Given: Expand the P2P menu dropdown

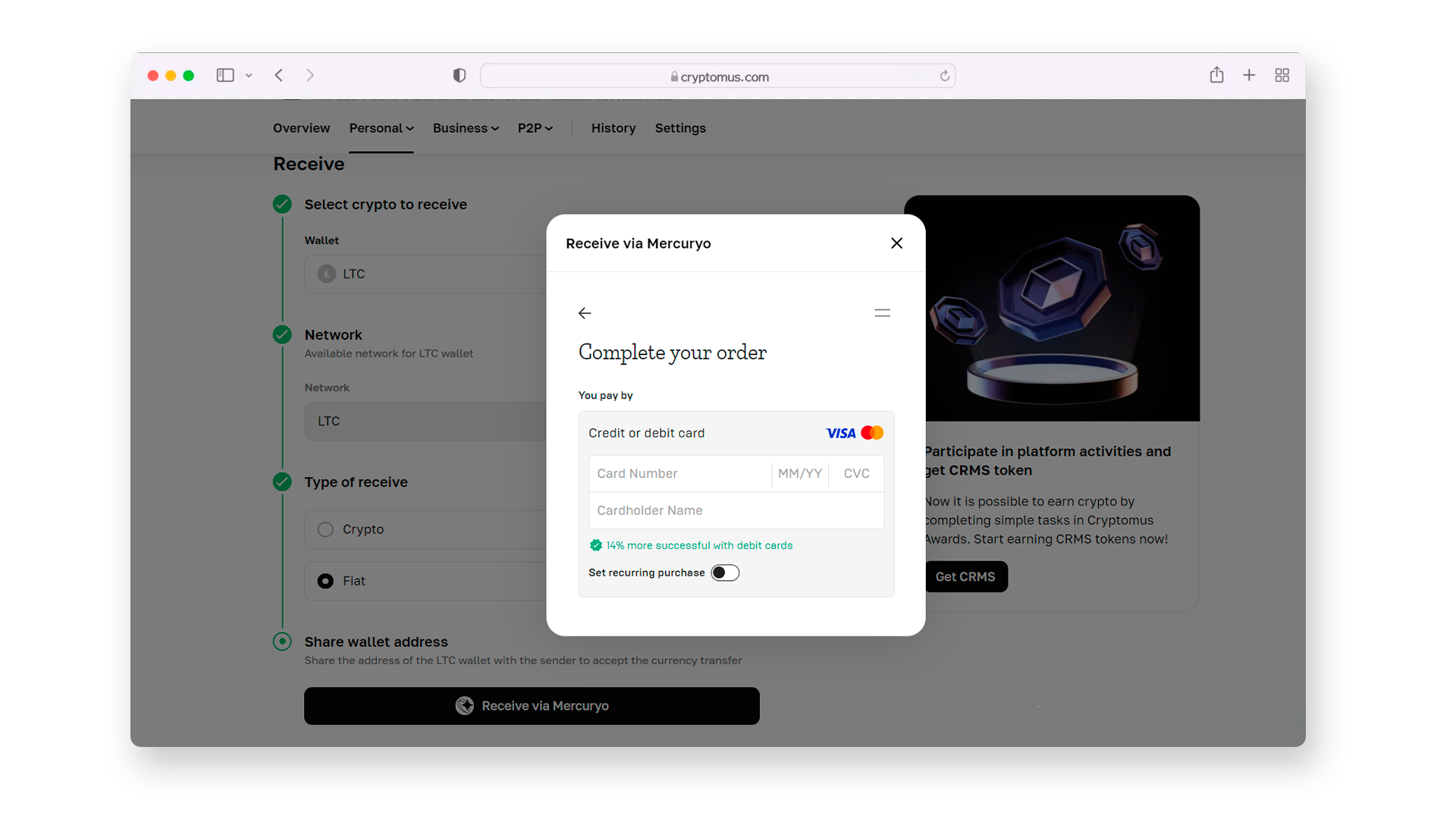Looking at the screenshot, I should pyautogui.click(x=534, y=128).
